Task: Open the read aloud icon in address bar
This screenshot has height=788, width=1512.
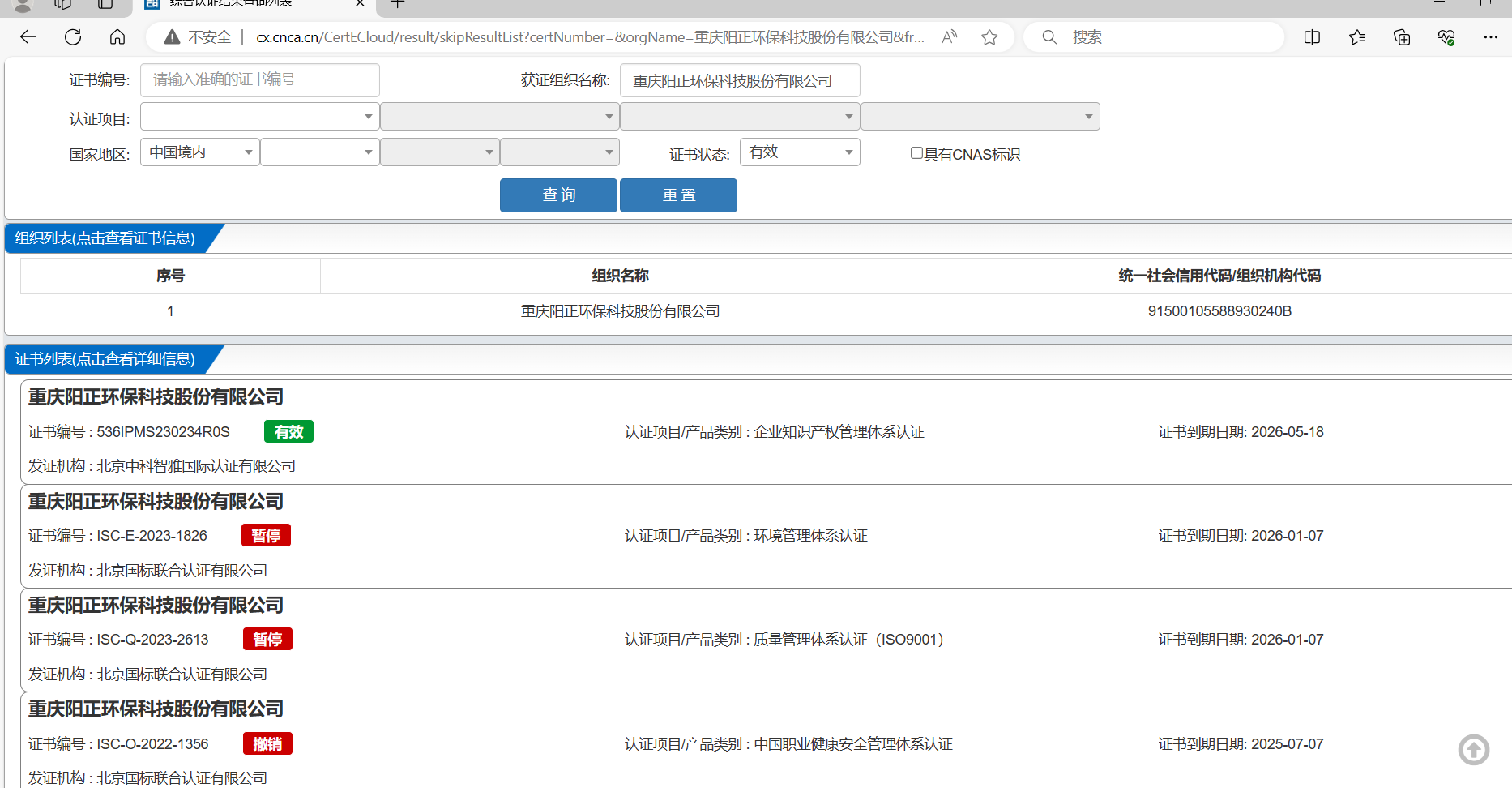Action: click(x=950, y=37)
